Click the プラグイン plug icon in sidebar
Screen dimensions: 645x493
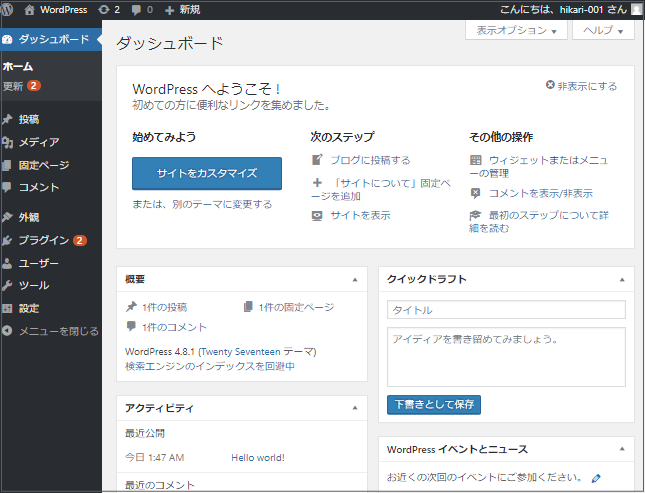(x=7, y=240)
